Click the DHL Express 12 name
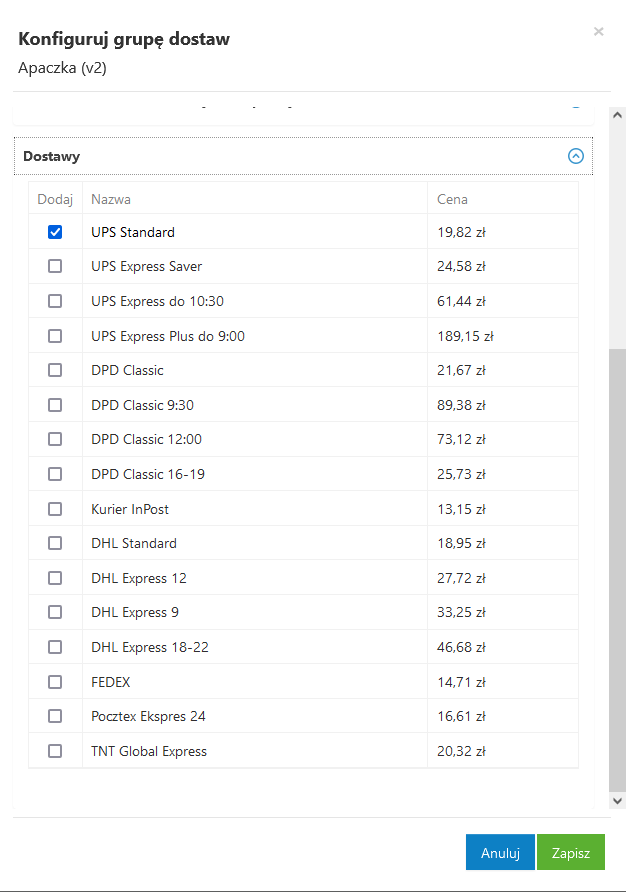Image resolution: width=626 pixels, height=892 pixels. (x=139, y=578)
